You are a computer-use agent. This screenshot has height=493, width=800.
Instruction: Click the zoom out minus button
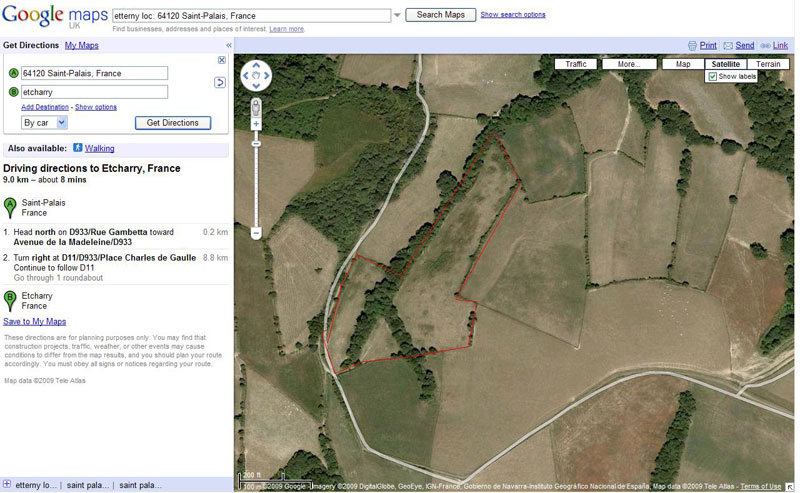257,233
